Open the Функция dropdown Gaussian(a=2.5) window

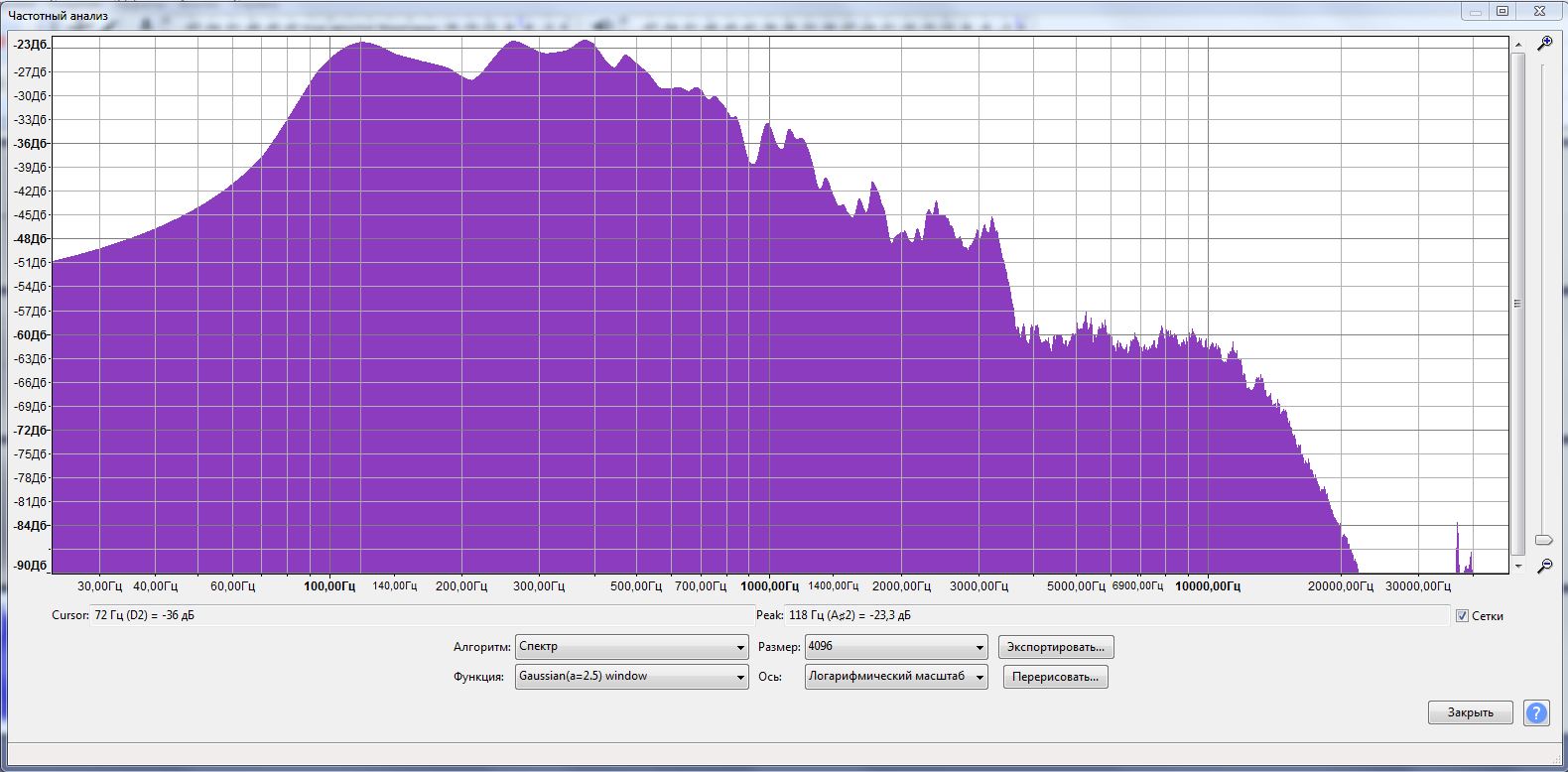[x=631, y=677]
